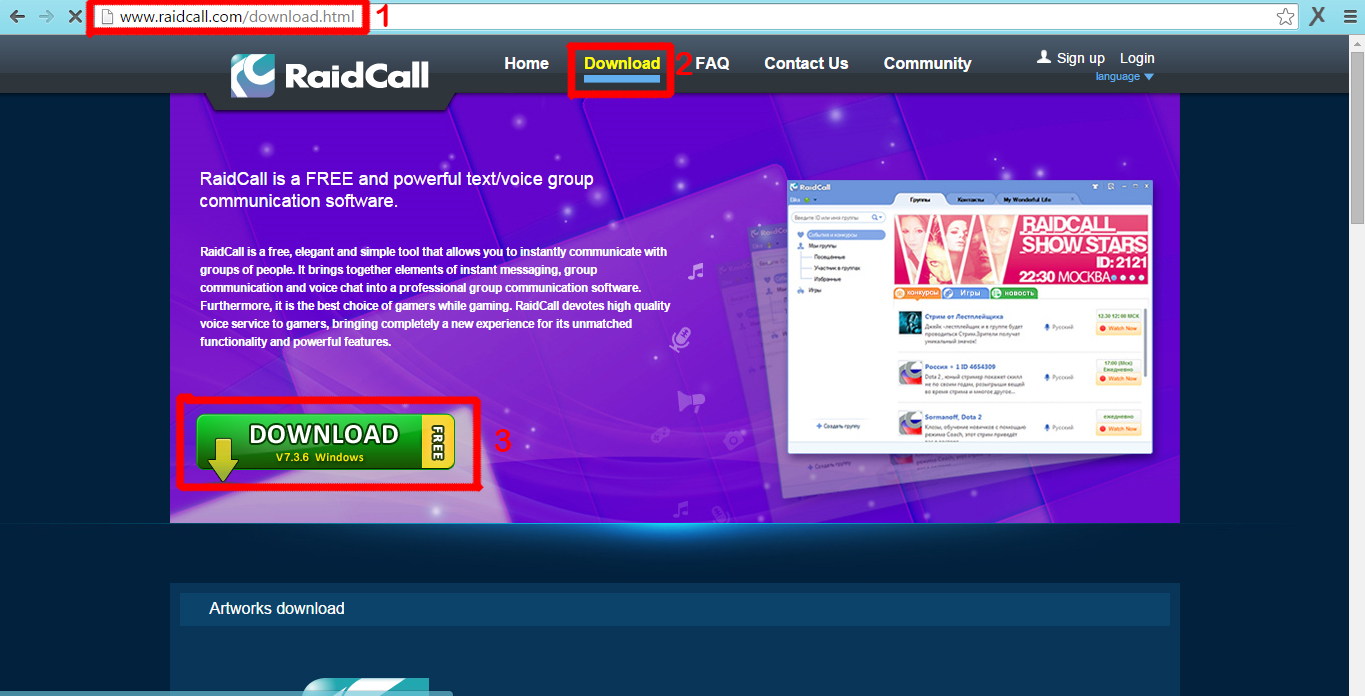
Task: Click the Login link
Action: 1137,58
